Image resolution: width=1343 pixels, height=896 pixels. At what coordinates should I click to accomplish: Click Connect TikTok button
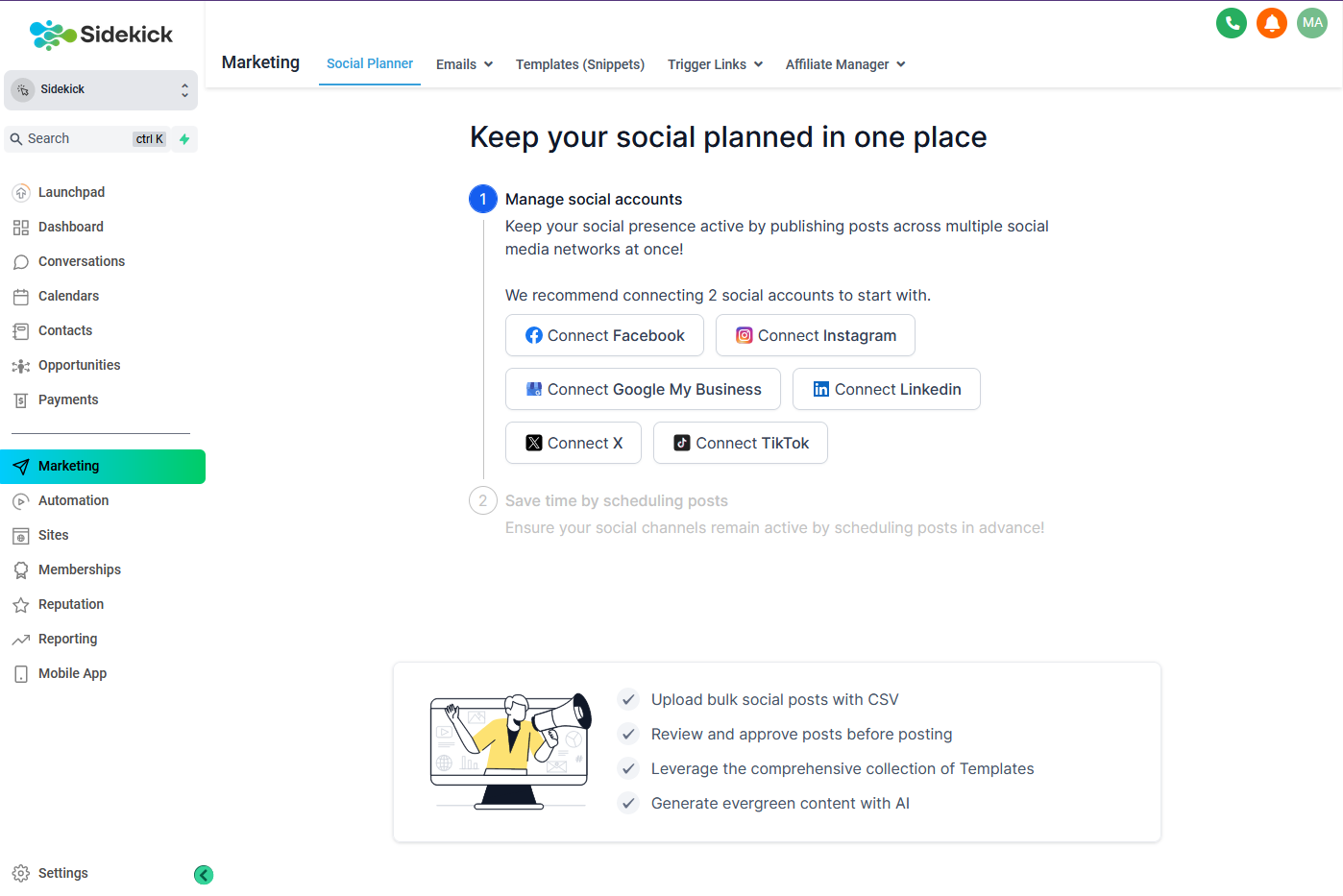(741, 443)
